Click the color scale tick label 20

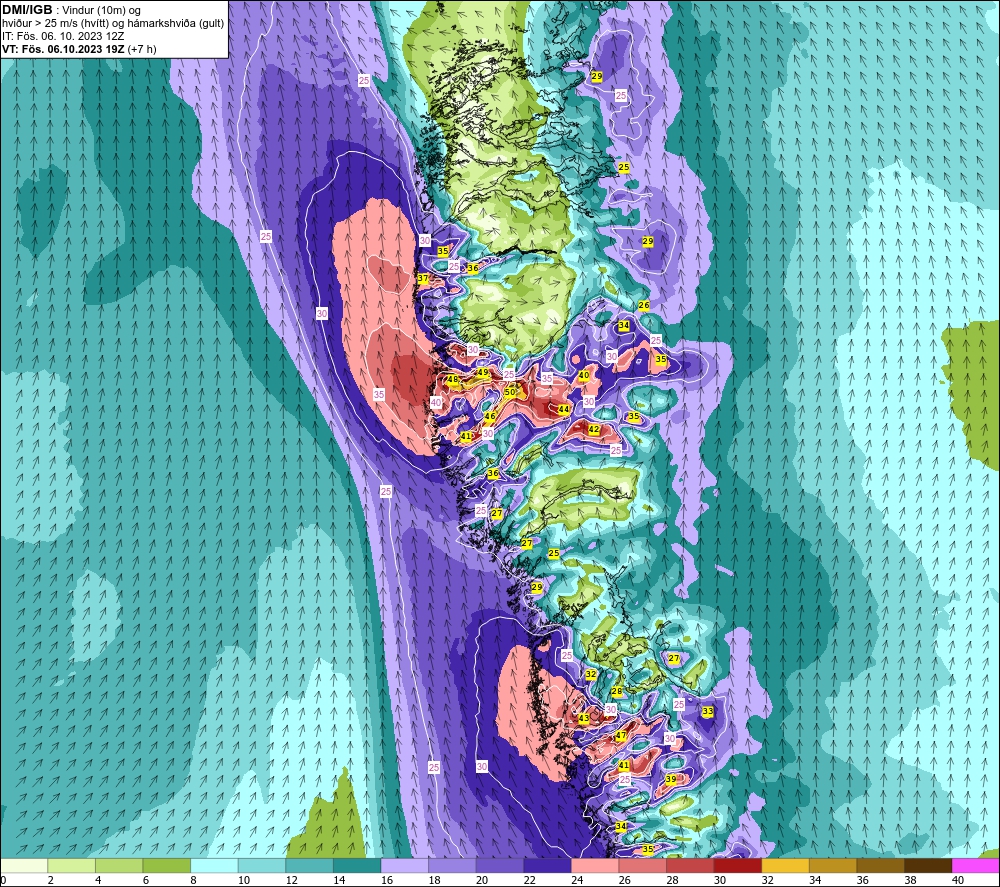pos(482,880)
